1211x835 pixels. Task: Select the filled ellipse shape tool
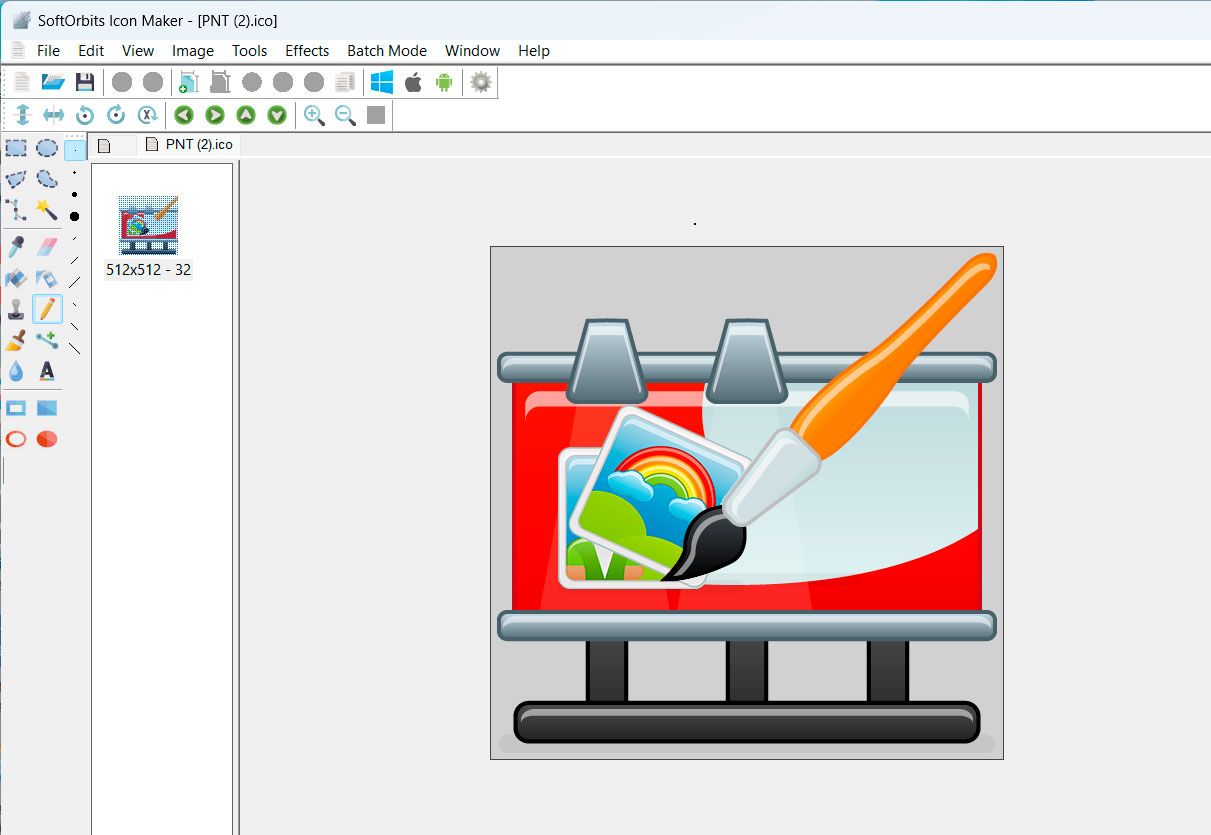[47, 439]
